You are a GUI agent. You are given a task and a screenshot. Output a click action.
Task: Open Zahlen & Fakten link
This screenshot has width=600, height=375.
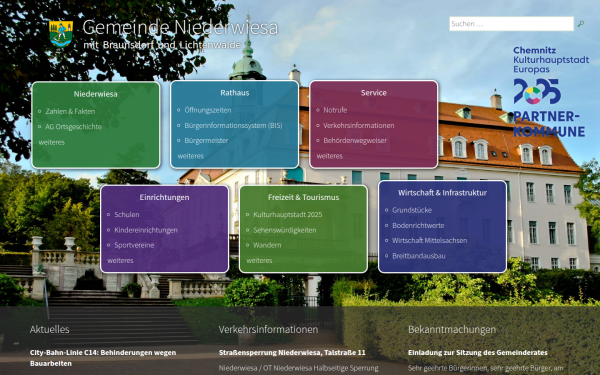click(x=70, y=111)
